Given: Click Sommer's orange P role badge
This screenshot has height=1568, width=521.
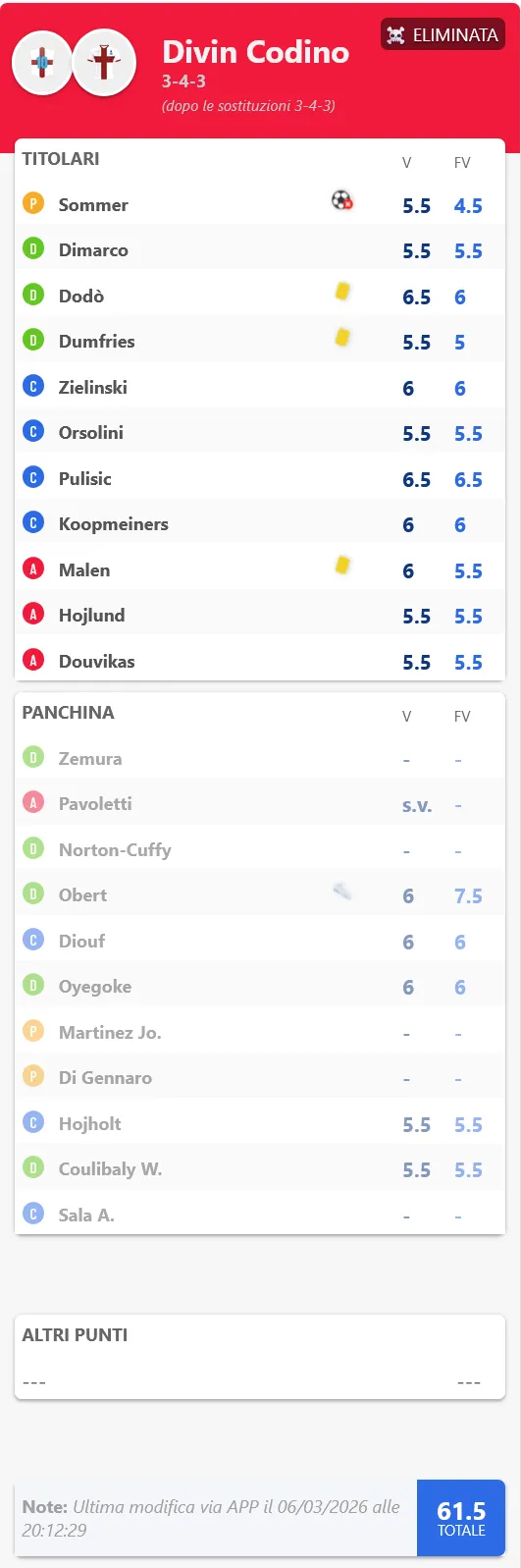Looking at the screenshot, I should (33, 204).
